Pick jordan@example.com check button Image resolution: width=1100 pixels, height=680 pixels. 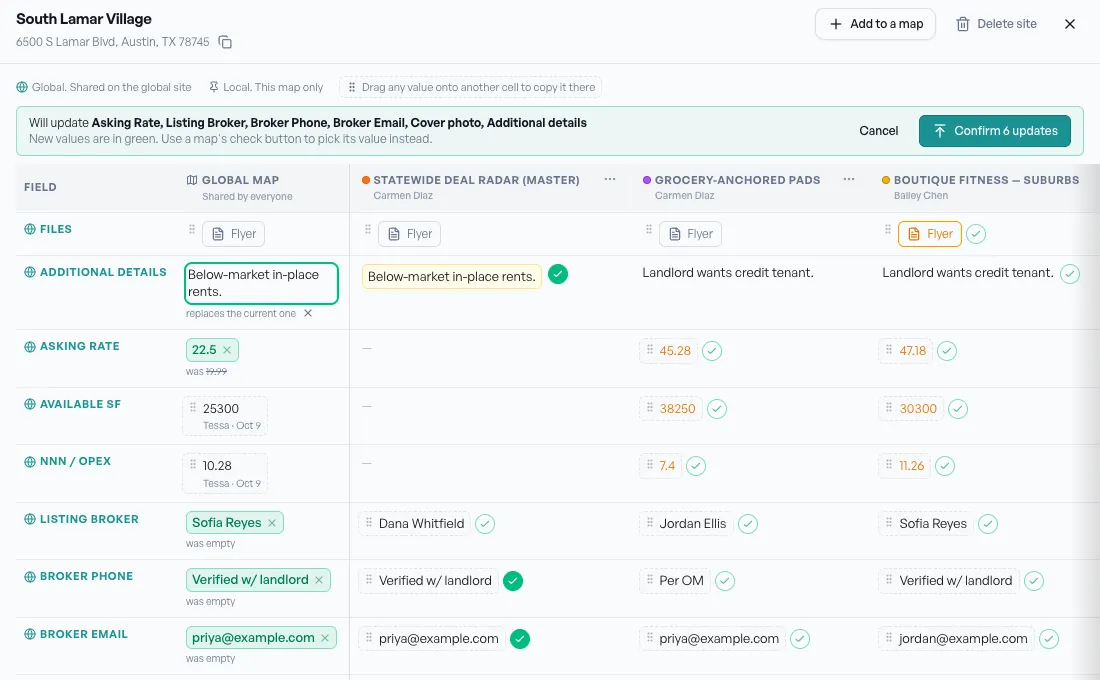[1049, 639]
